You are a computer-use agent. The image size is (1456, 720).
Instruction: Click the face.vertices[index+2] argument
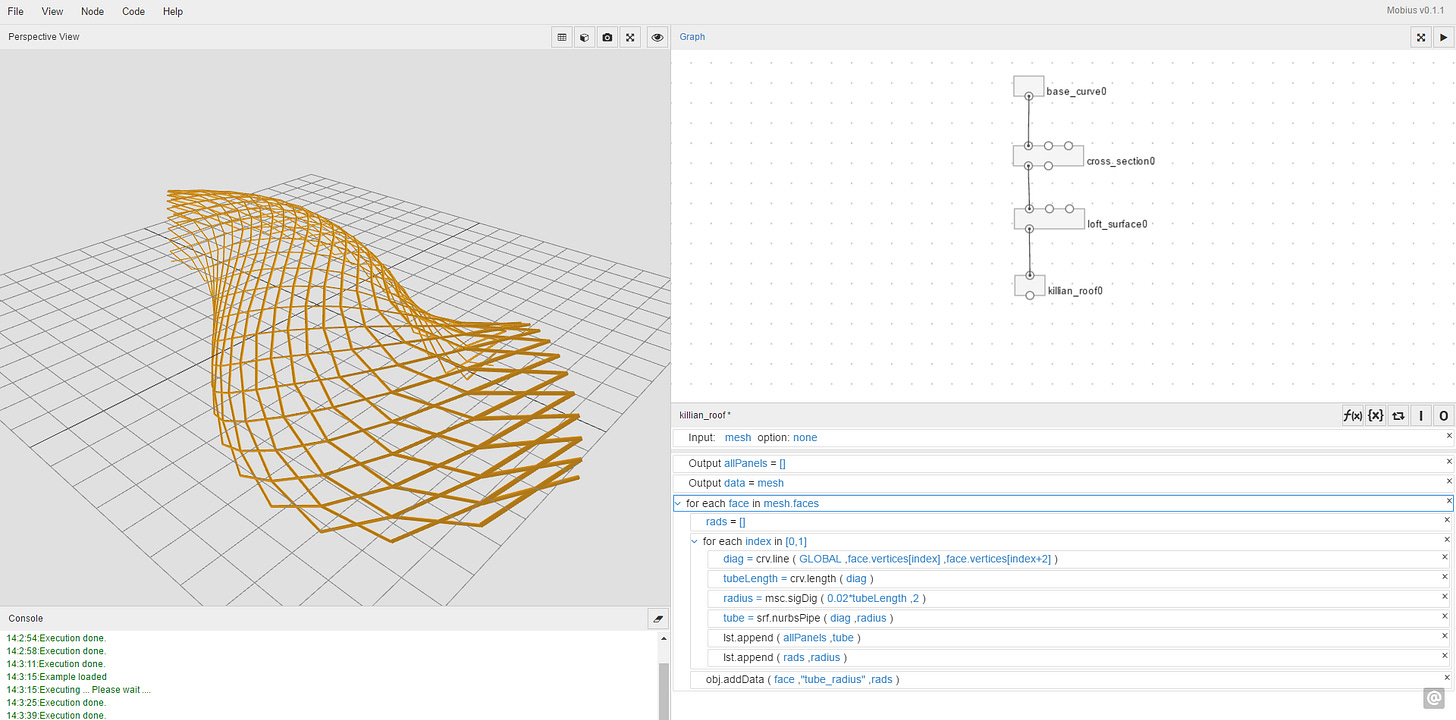click(998, 560)
